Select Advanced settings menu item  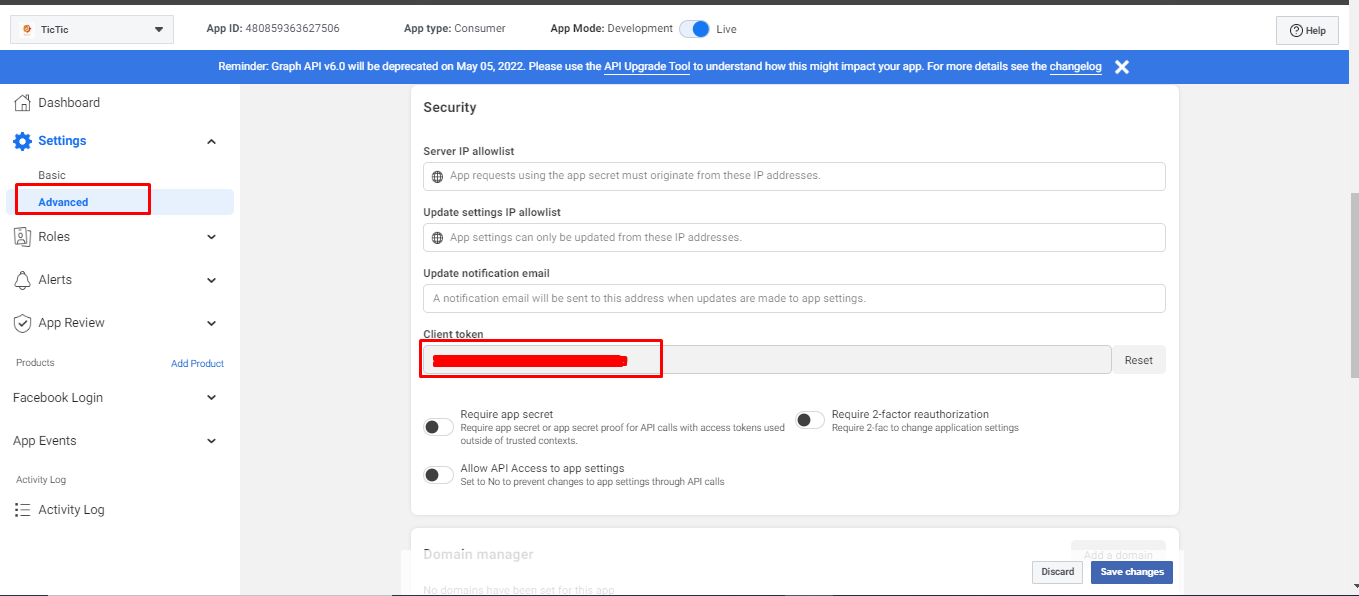tap(64, 202)
